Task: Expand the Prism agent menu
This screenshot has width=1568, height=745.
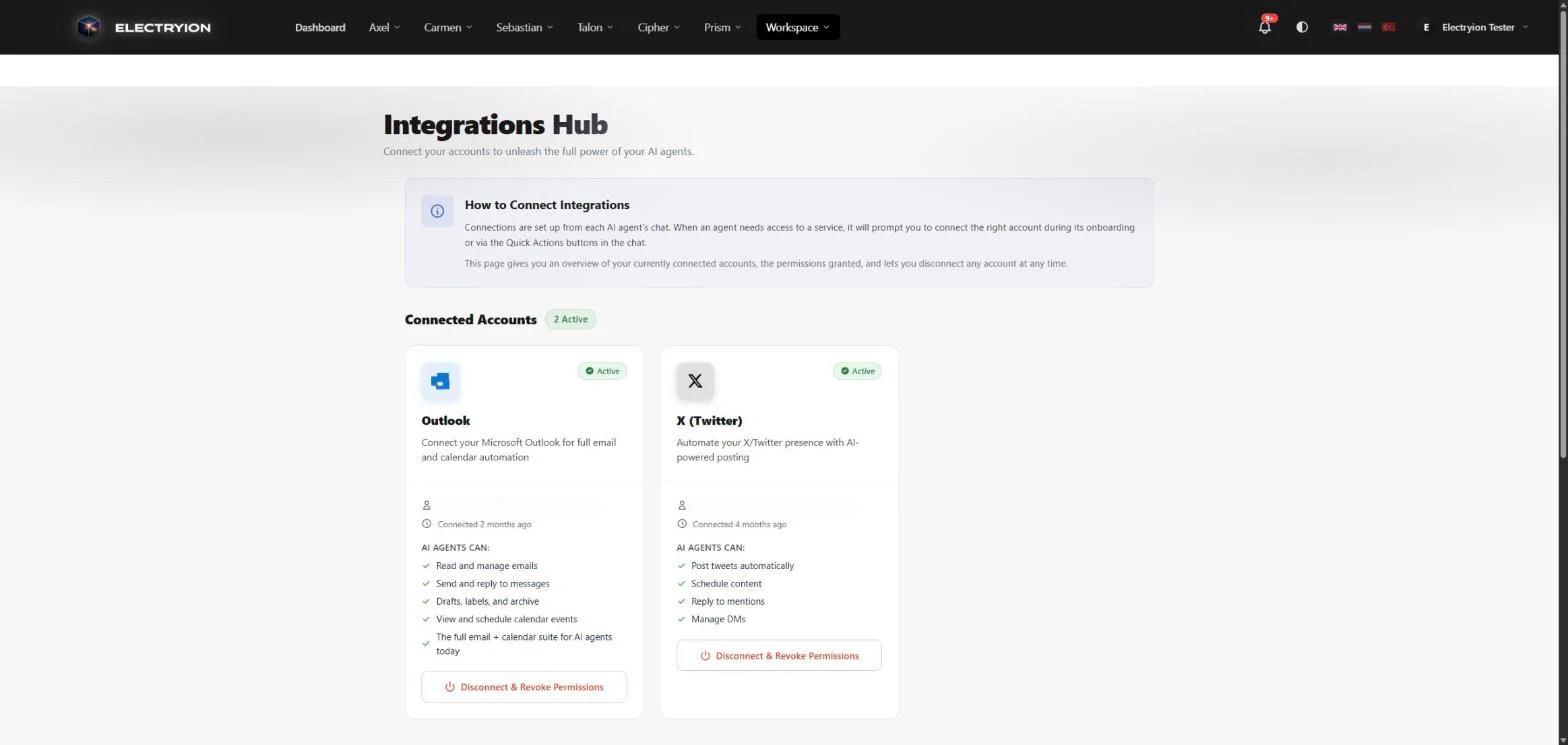Action: point(722,27)
